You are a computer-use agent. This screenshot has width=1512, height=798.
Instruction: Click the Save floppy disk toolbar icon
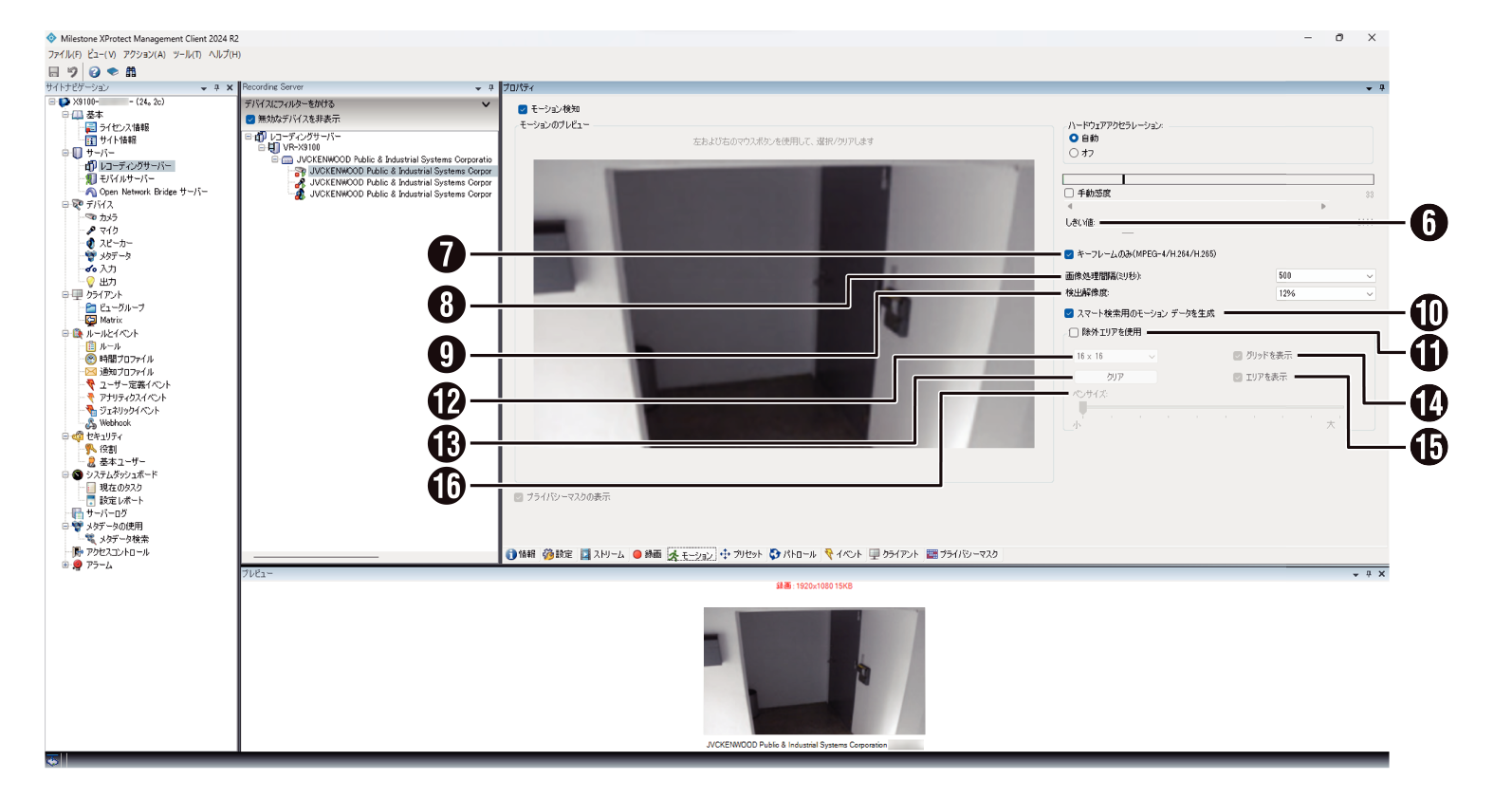click(54, 72)
